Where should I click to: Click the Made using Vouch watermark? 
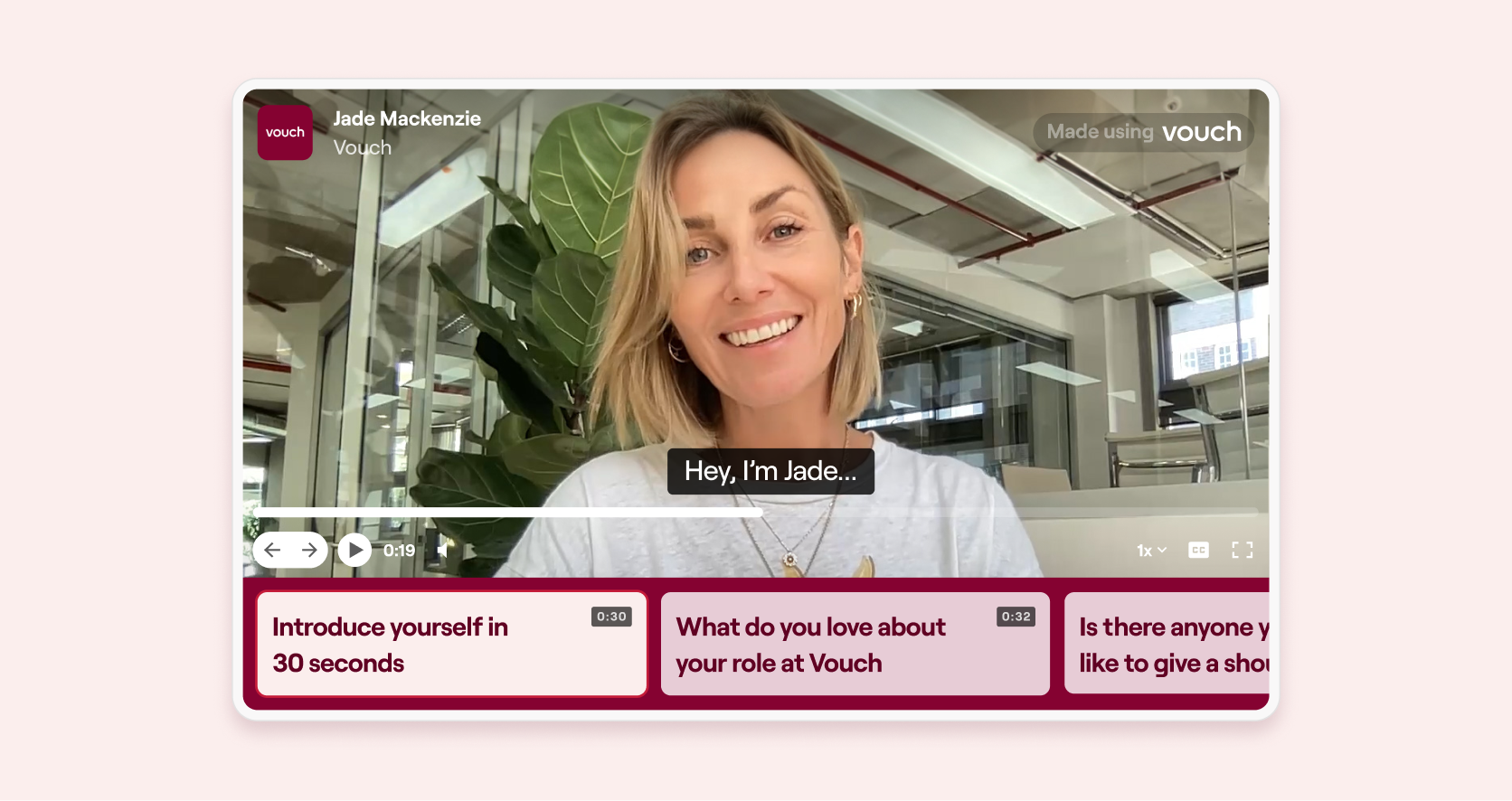point(1143,132)
